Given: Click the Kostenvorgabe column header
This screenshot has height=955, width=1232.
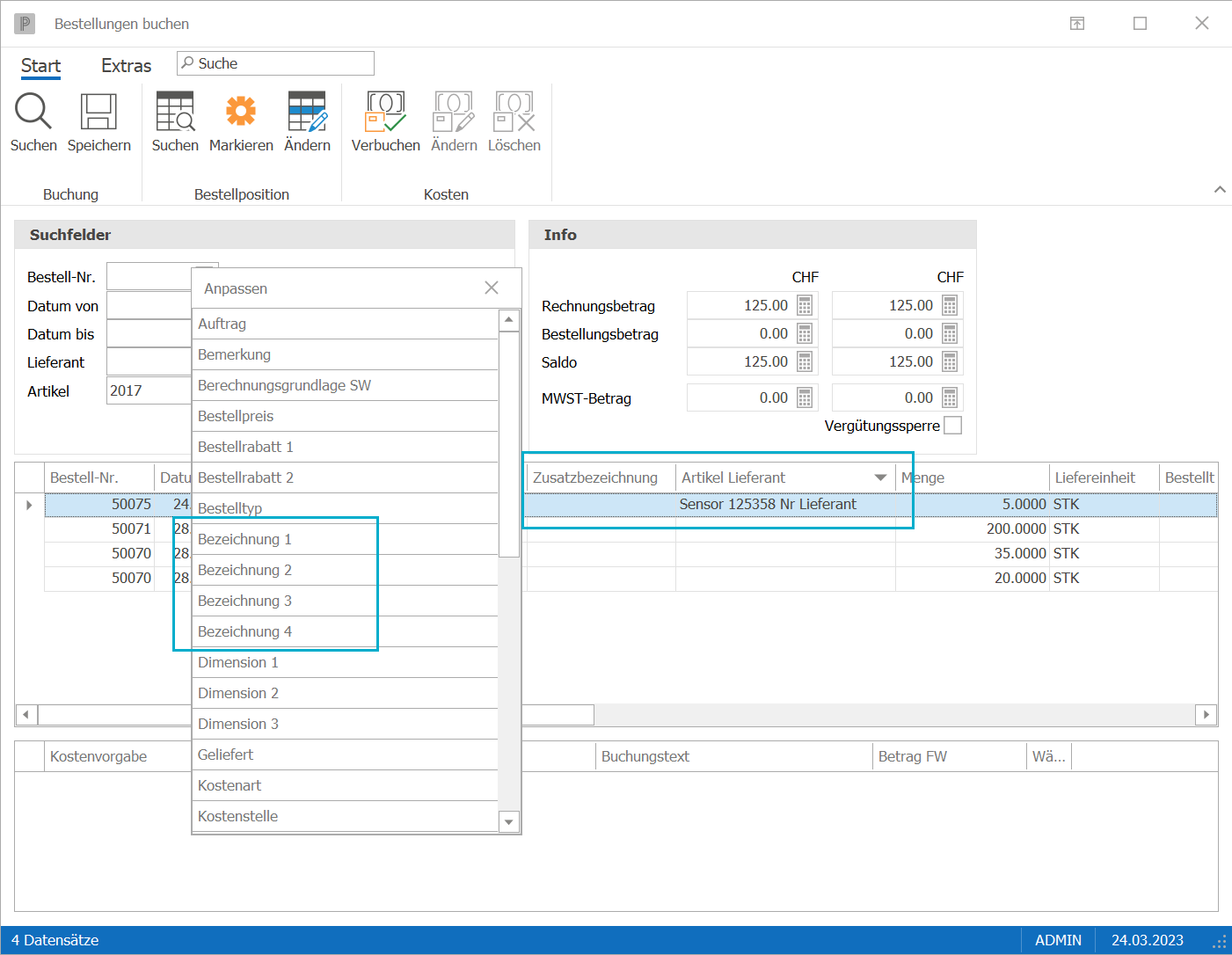Looking at the screenshot, I should [117, 756].
